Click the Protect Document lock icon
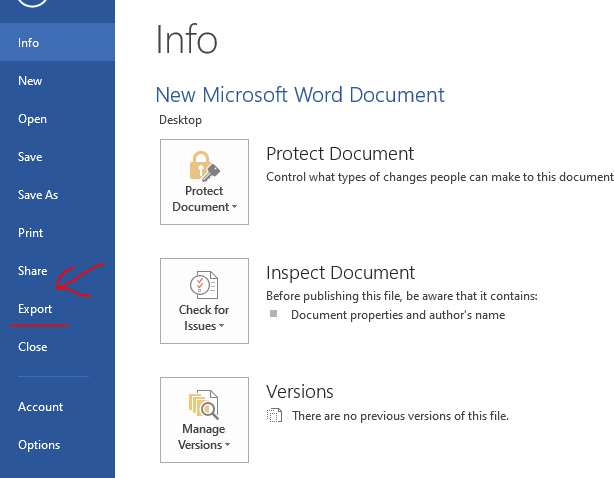The width and height of the screenshot is (614, 478). tap(204, 166)
